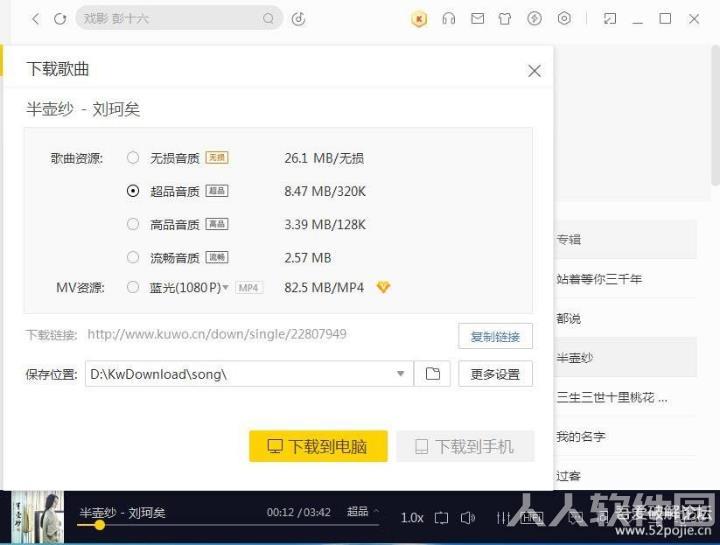
Task: Click the MP4 format badge
Action: 249,287
